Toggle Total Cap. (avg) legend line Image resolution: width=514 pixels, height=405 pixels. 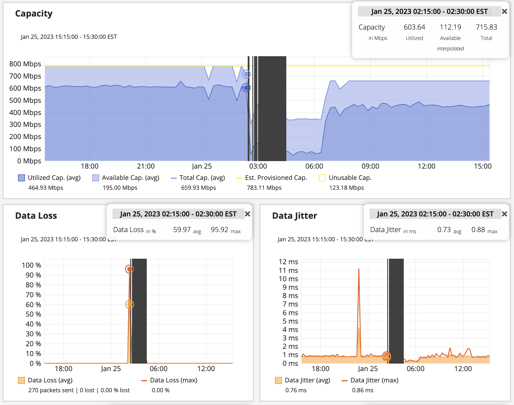coord(173,178)
